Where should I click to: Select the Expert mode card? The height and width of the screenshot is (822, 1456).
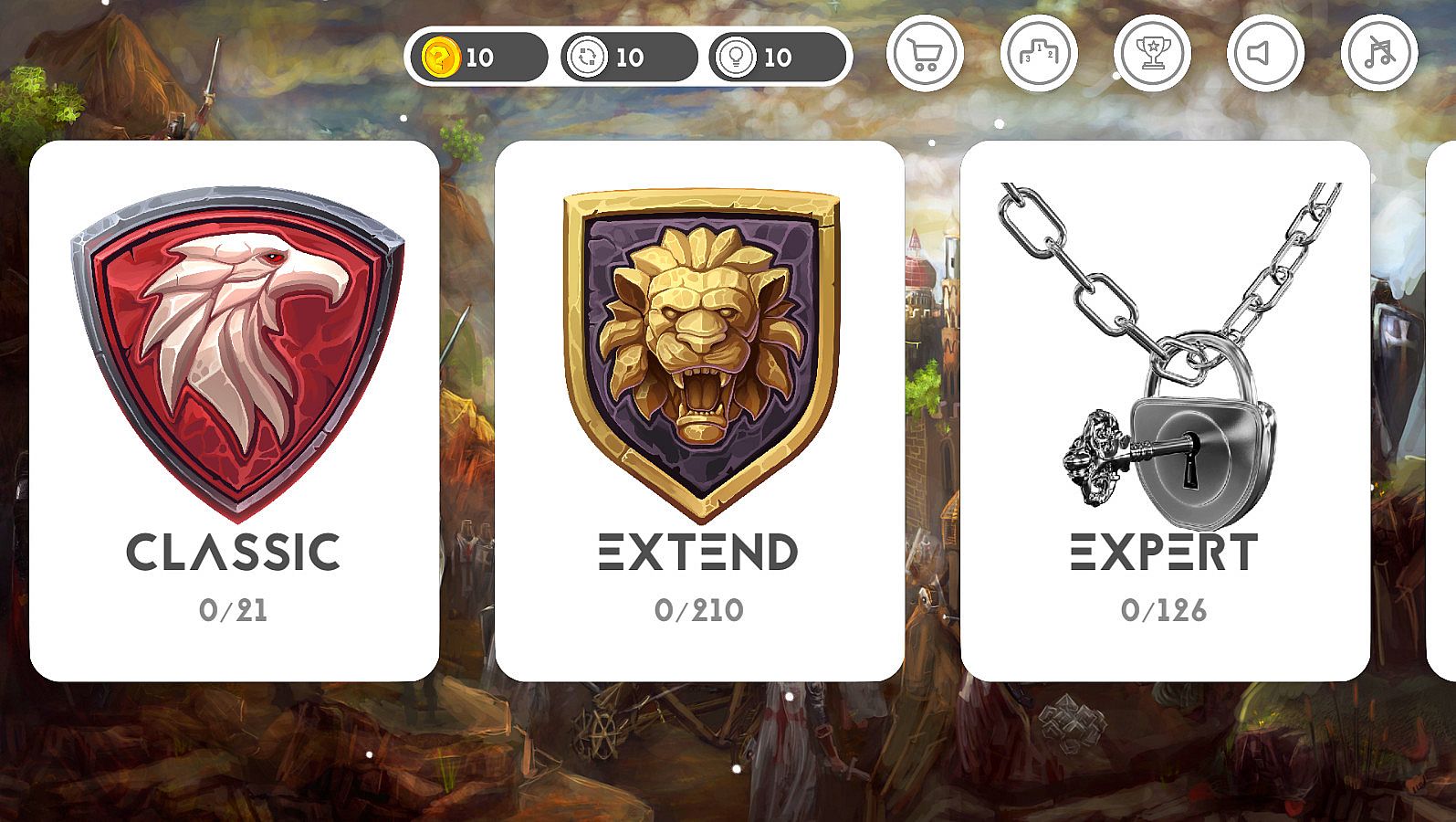tap(1166, 410)
